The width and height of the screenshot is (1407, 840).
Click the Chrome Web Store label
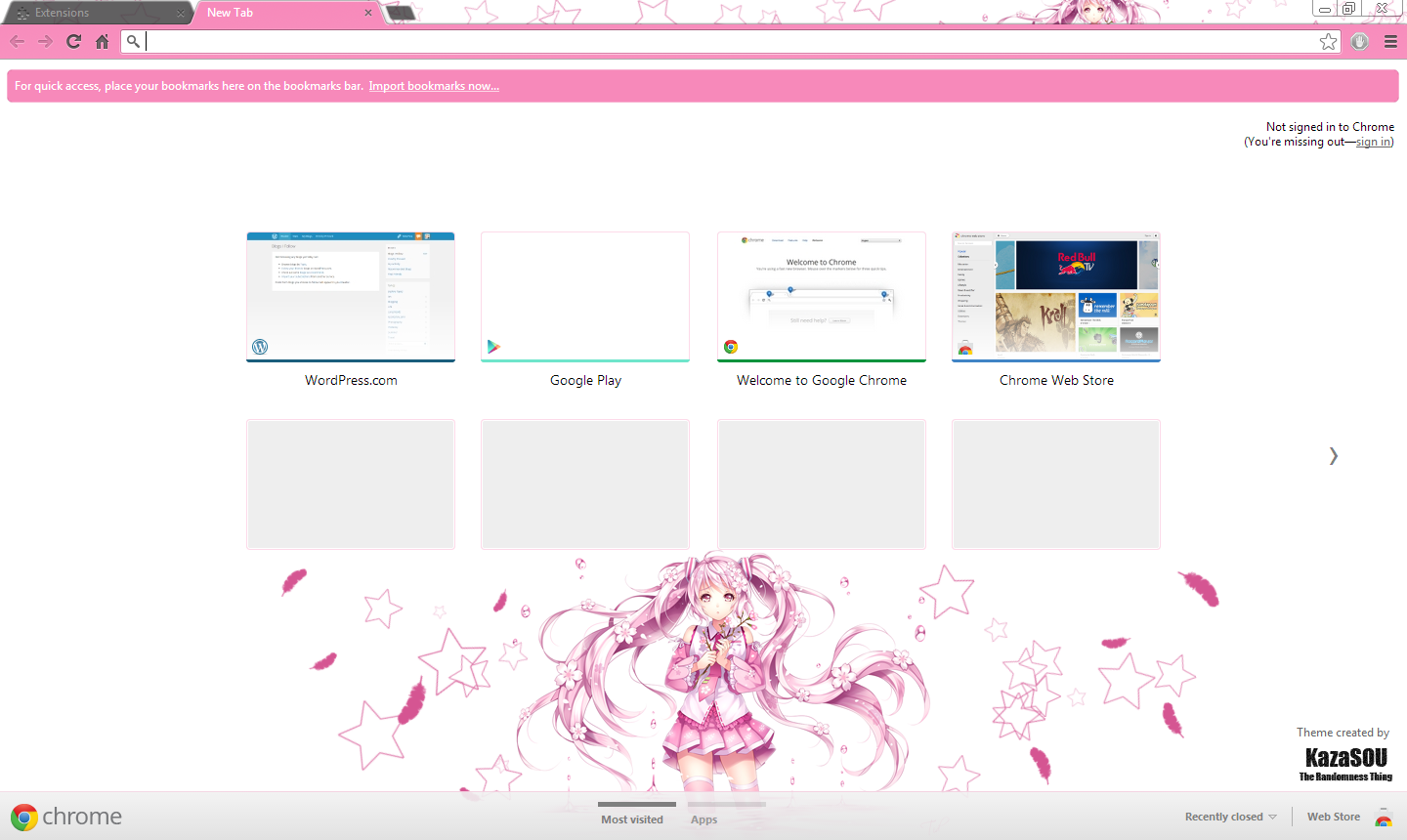click(x=1056, y=380)
